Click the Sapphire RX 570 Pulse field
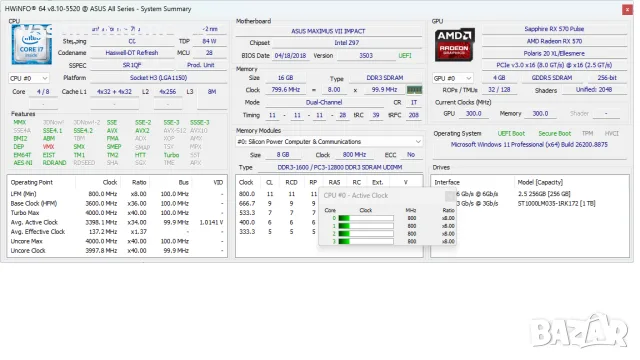 [x=554, y=29]
